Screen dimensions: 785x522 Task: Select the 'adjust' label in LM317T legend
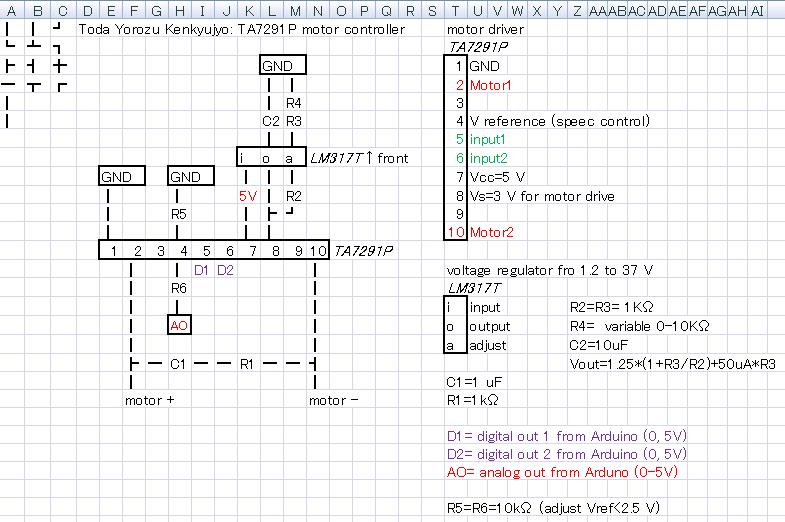[x=487, y=345]
